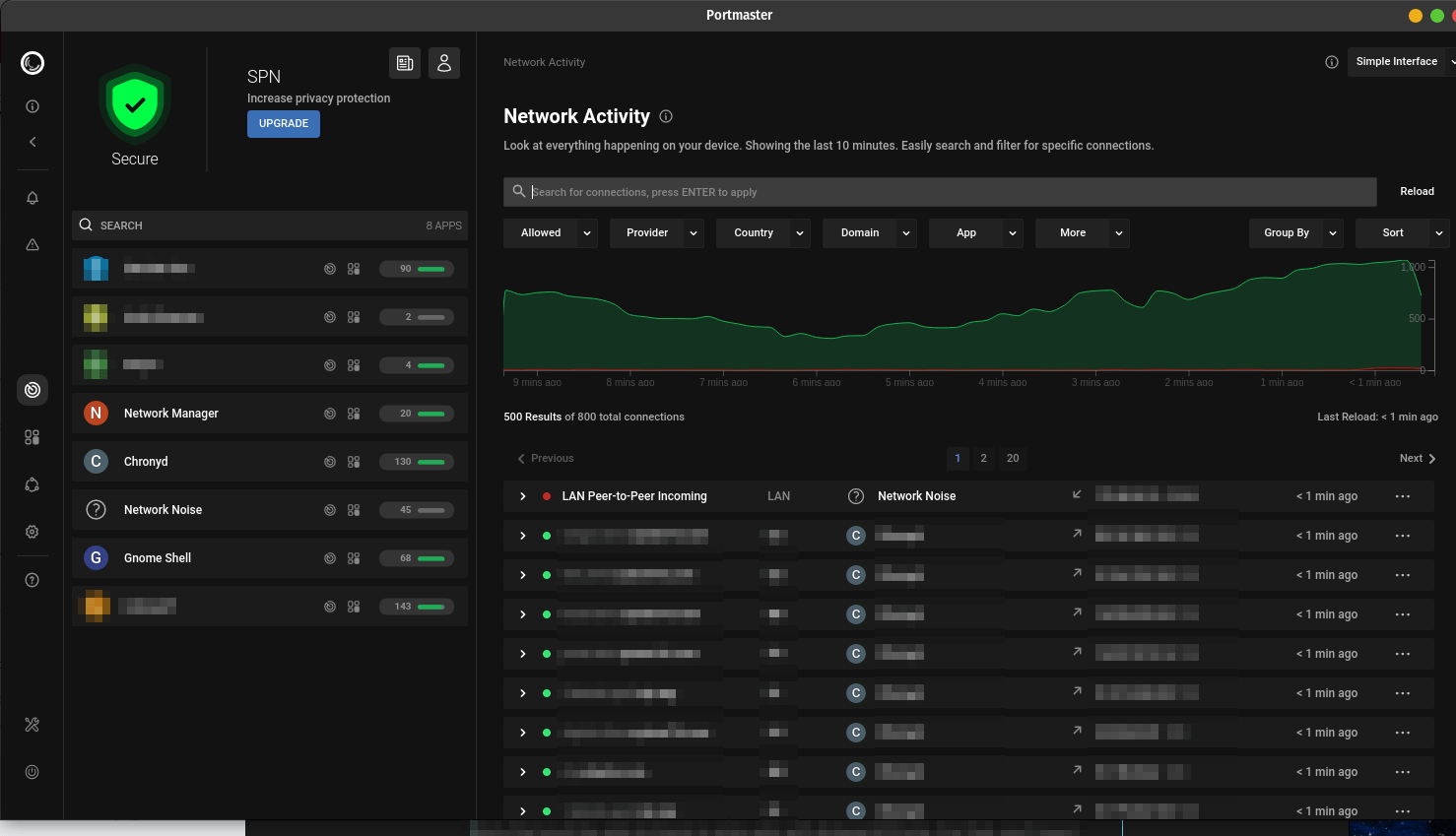Select Gnome Shell in the apps list

[x=158, y=558]
